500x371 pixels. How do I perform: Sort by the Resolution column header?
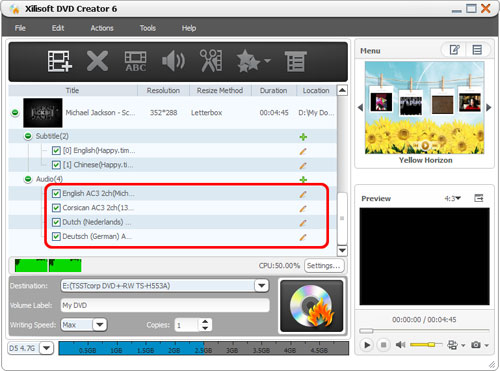coord(163,90)
